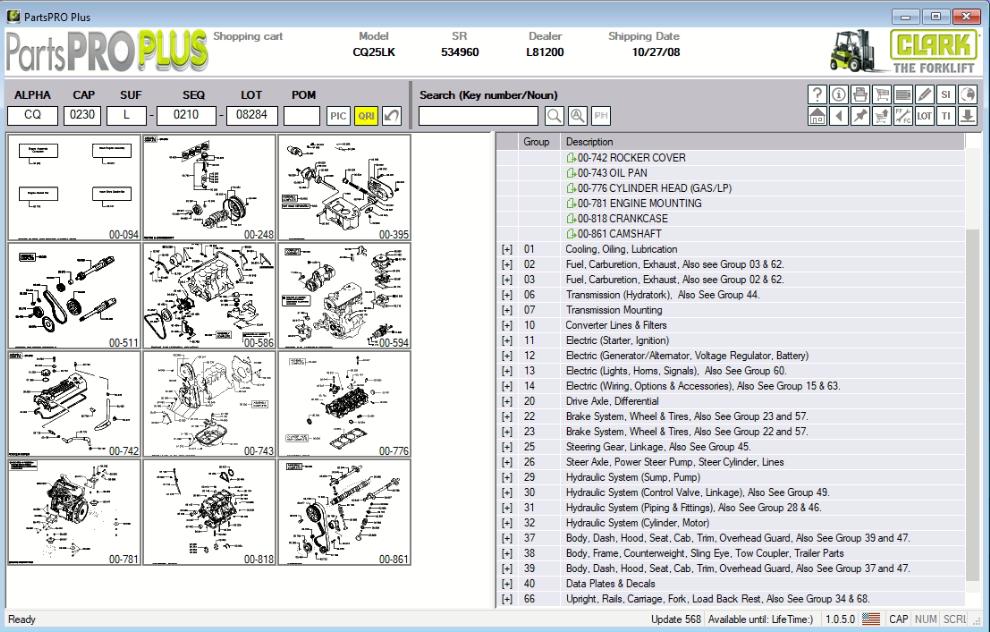The width and height of the screenshot is (990, 632).
Task: Open the LOT lookup icon
Action: pos(925,115)
